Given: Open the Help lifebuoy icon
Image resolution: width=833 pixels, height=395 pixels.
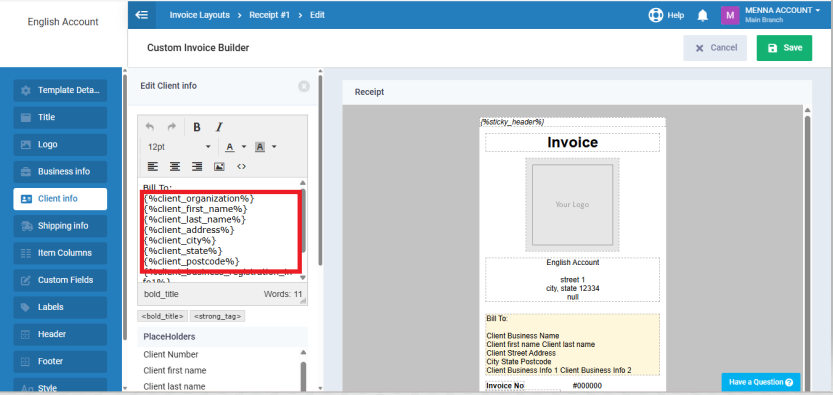Looking at the screenshot, I should pyautogui.click(x=656, y=15).
